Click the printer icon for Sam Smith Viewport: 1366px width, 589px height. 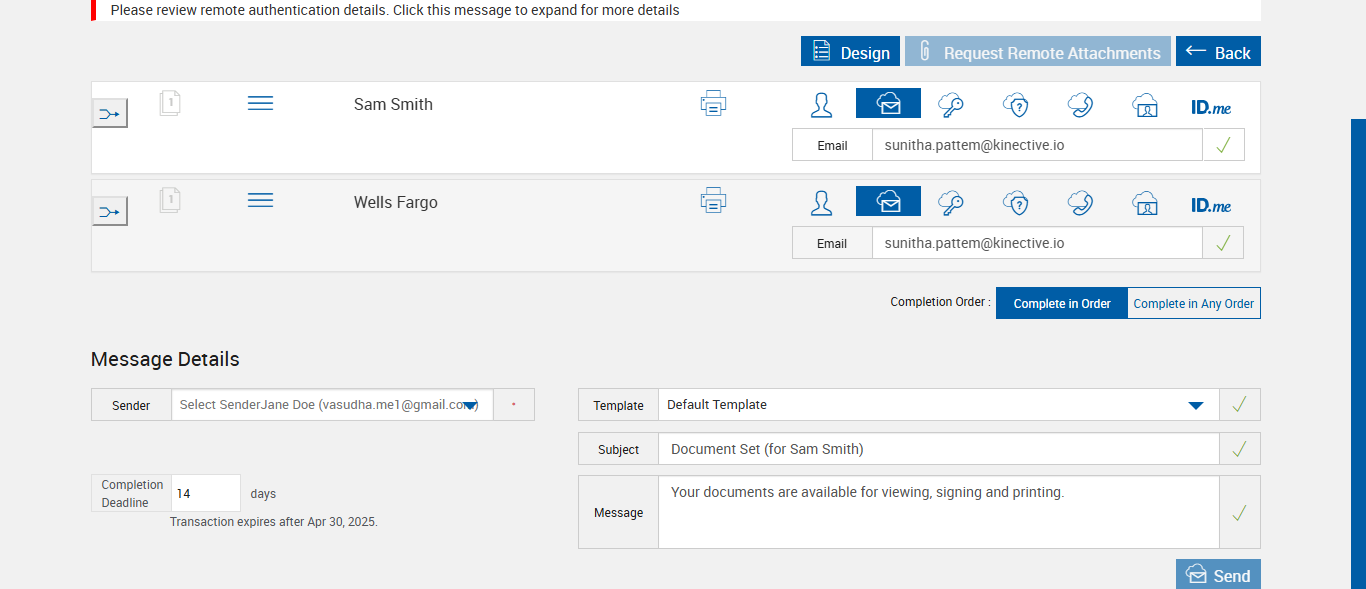(713, 104)
